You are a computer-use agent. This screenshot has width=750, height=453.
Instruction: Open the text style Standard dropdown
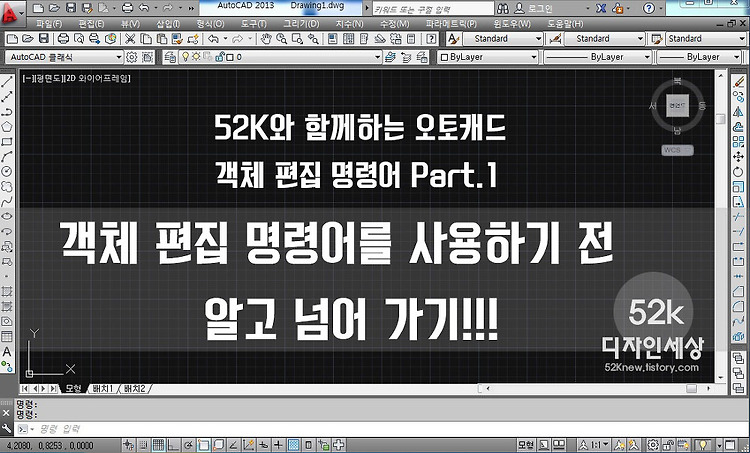[502, 39]
